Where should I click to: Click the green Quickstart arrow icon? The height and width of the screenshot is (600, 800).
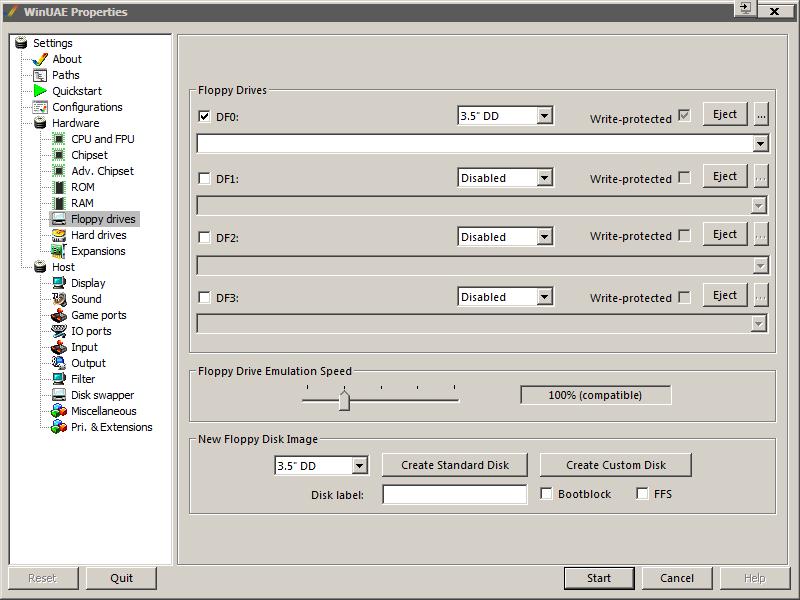tap(40, 91)
